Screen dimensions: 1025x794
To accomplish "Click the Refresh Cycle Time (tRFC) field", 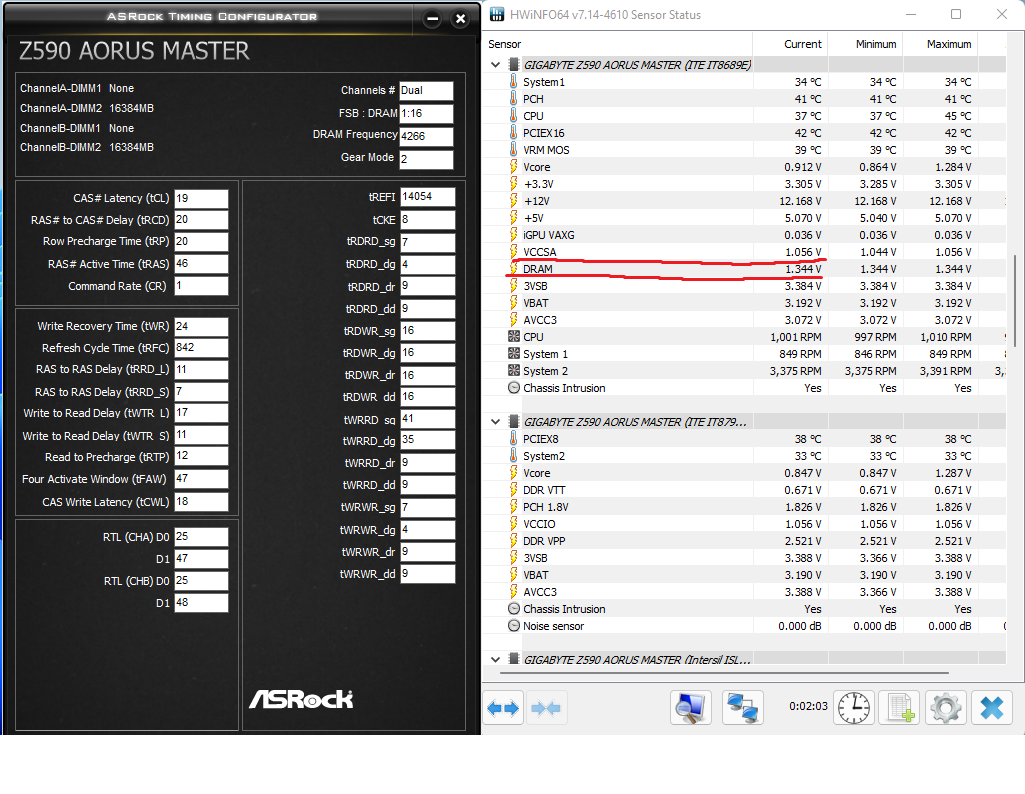I will (201, 348).
